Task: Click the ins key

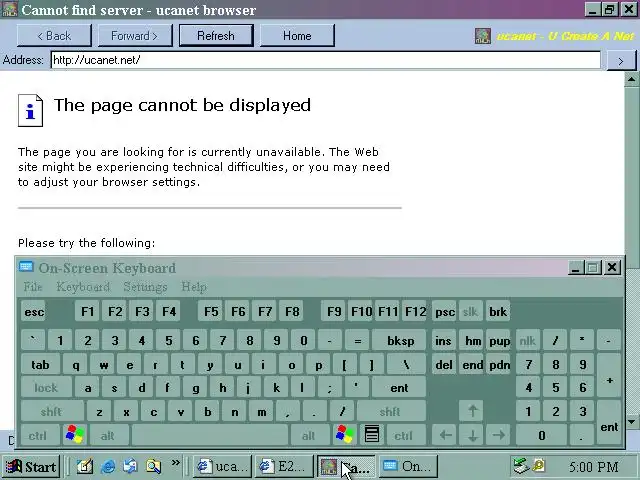Action: point(443,341)
